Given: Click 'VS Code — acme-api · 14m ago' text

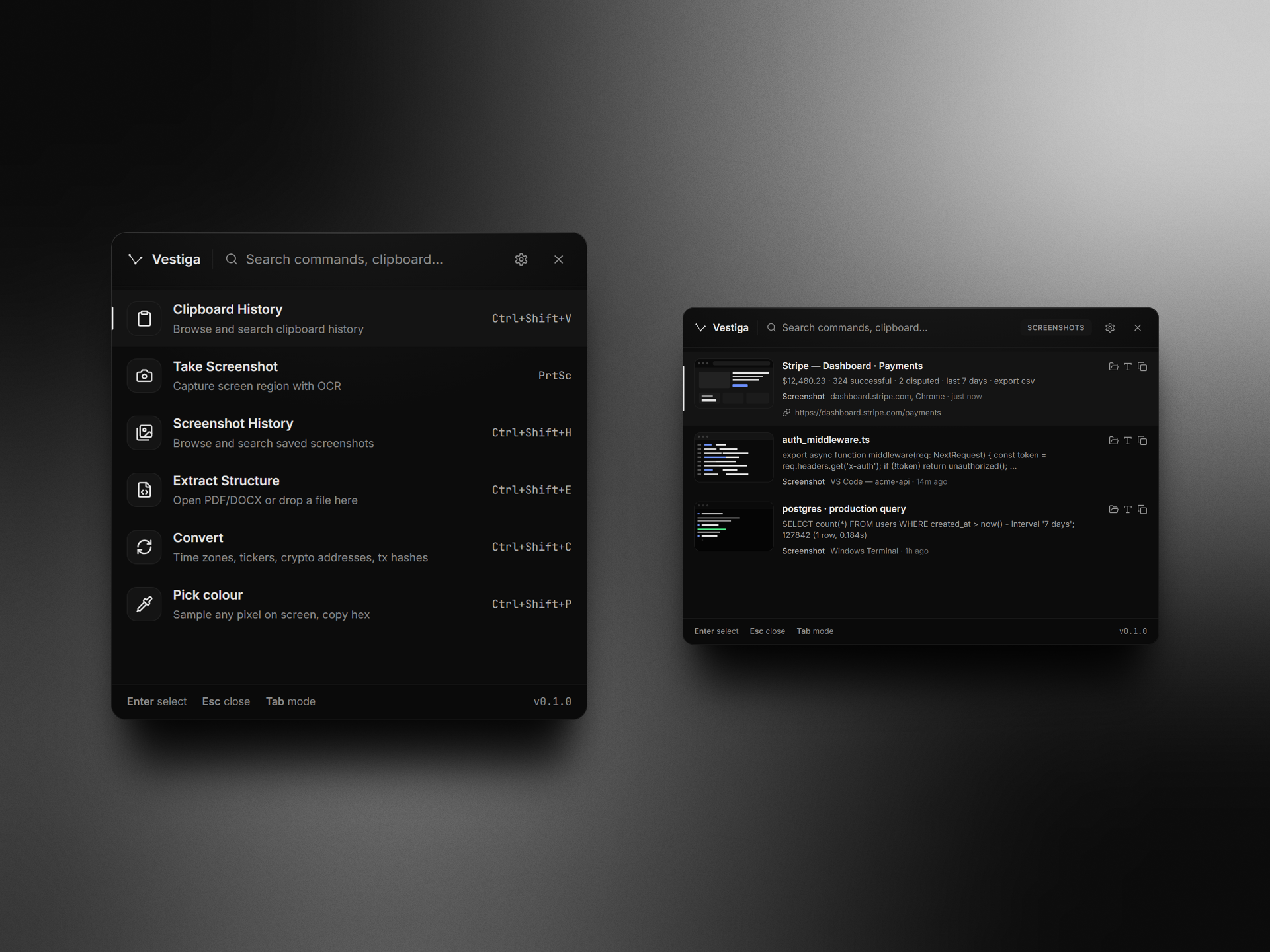Looking at the screenshot, I should tap(888, 481).
